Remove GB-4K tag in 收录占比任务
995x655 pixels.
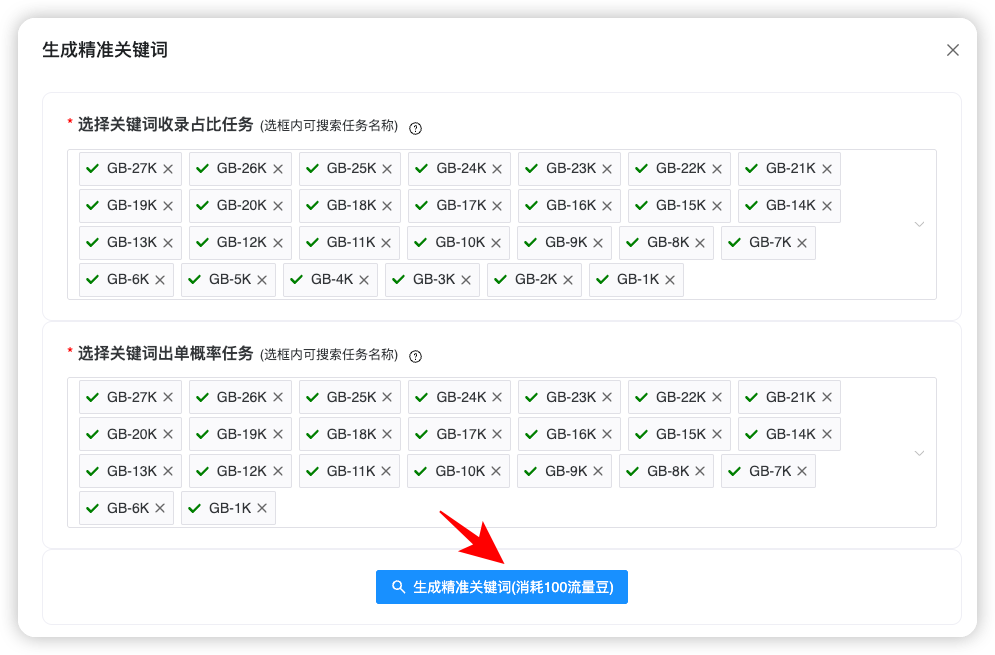coord(364,280)
